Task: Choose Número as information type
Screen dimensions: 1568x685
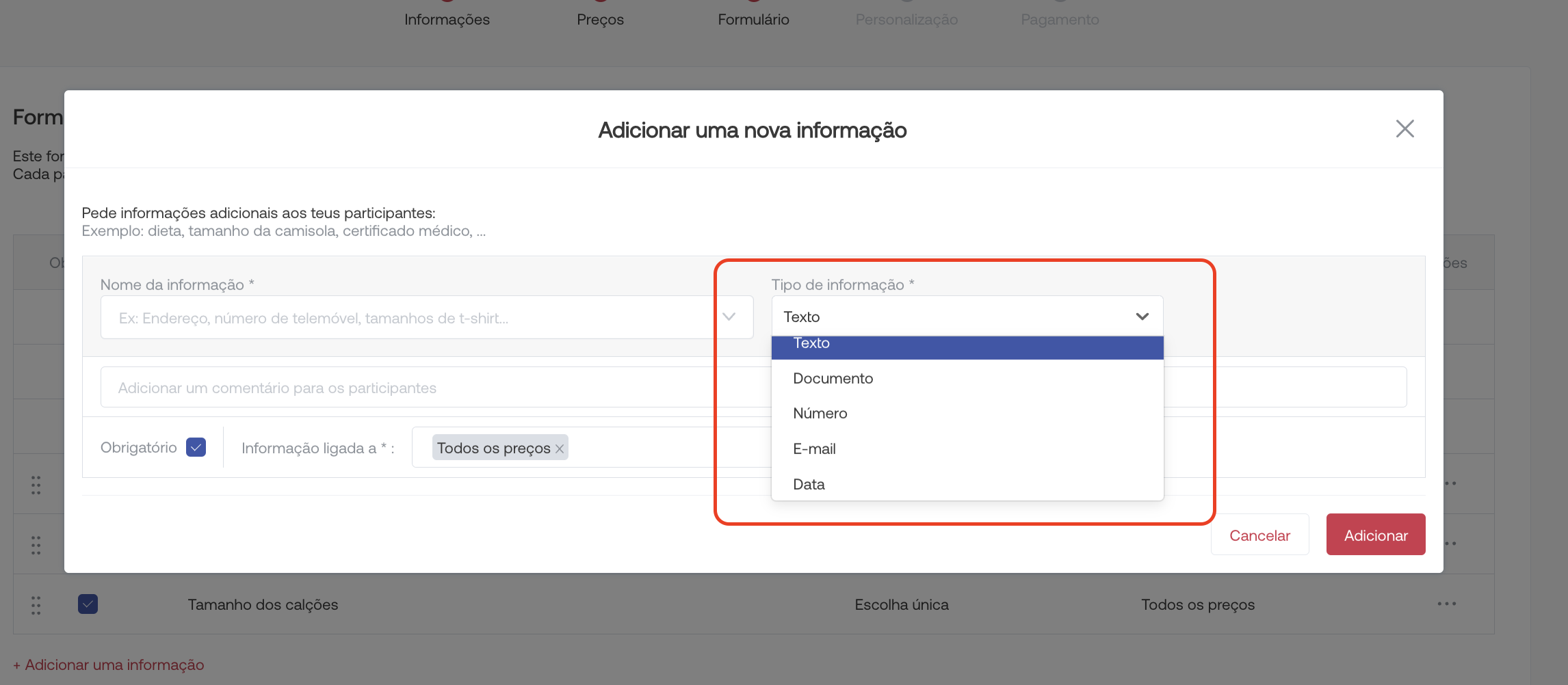Action: pyautogui.click(x=820, y=413)
